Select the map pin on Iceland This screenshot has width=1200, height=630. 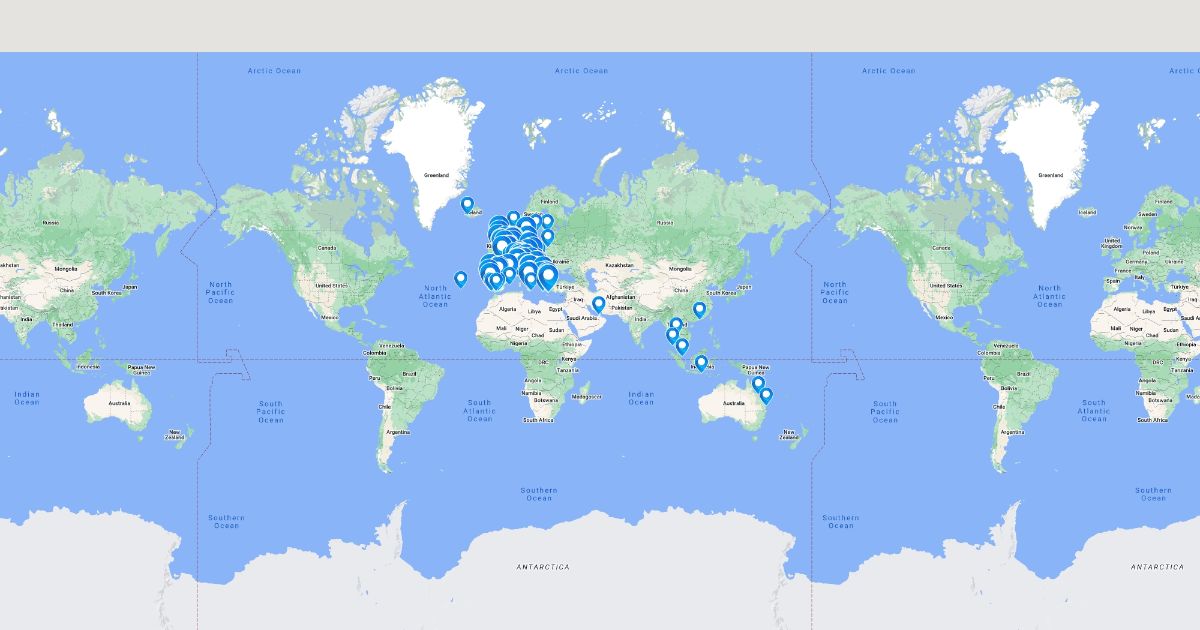[467, 204]
